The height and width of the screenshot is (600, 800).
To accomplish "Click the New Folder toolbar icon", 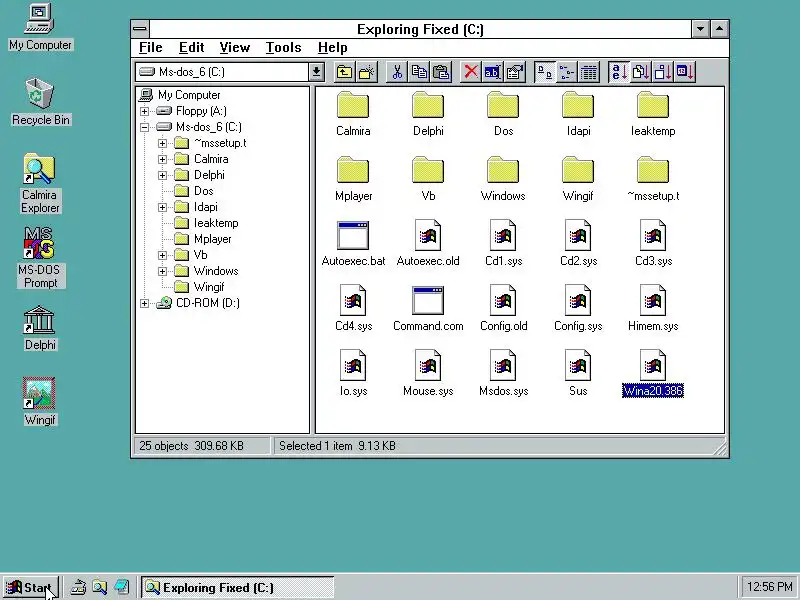I will pyautogui.click(x=366, y=72).
